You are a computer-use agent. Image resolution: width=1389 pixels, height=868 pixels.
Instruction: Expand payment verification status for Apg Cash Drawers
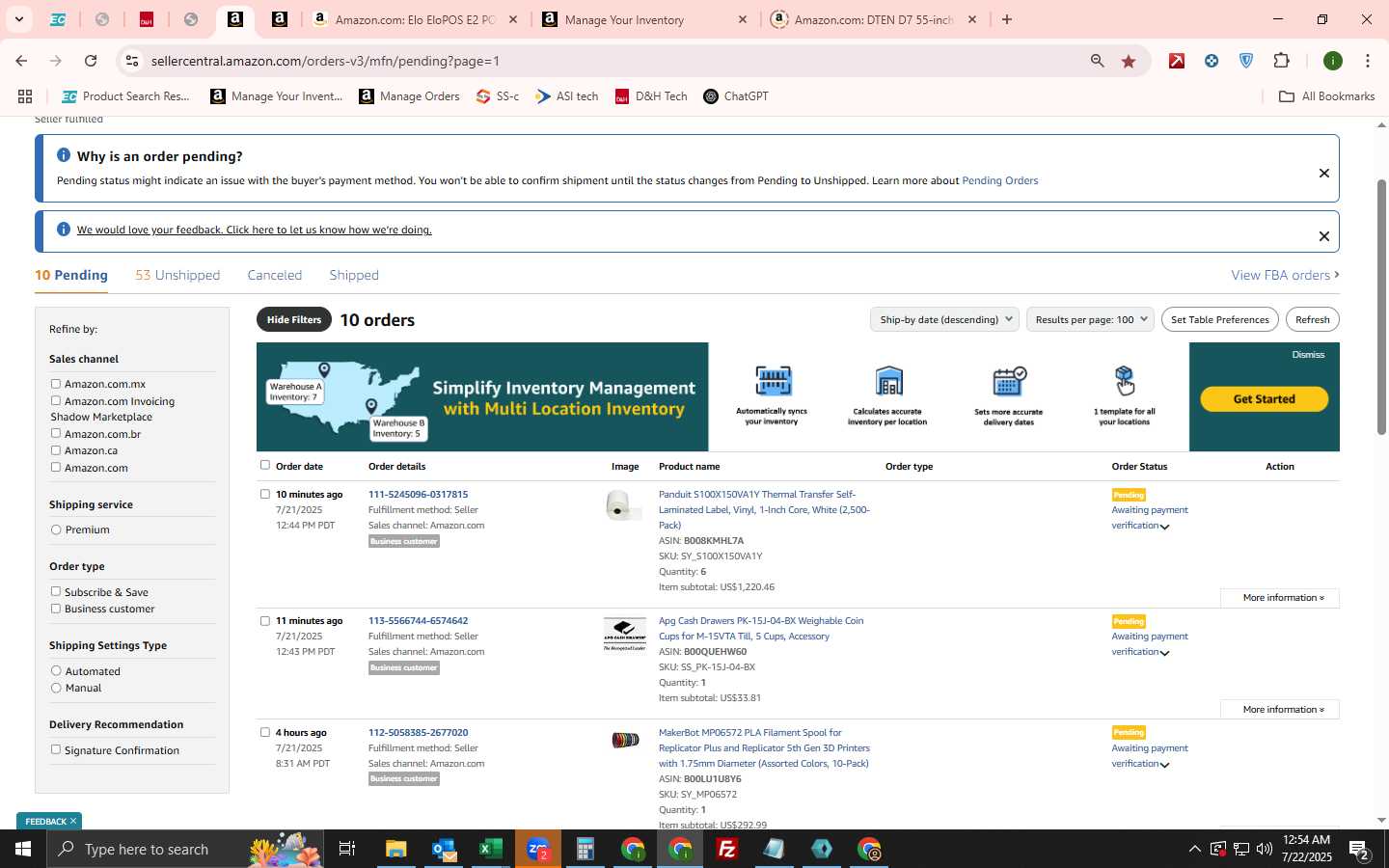[x=1164, y=653]
